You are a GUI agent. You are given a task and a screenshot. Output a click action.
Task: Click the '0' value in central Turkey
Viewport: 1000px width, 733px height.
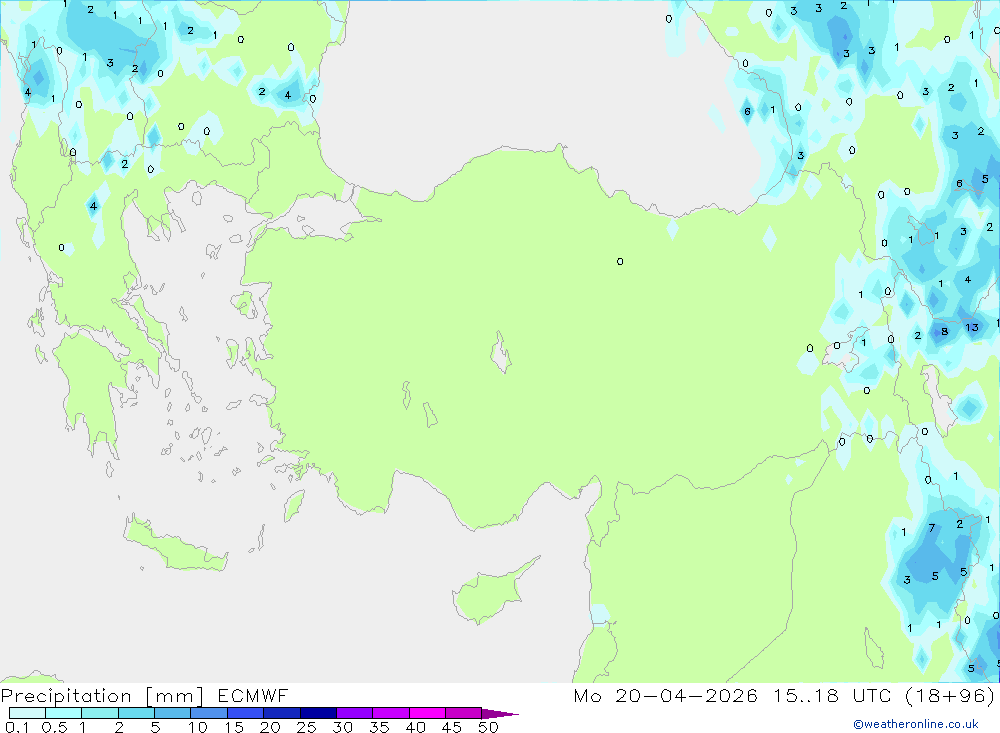click(x=620, y=262)
